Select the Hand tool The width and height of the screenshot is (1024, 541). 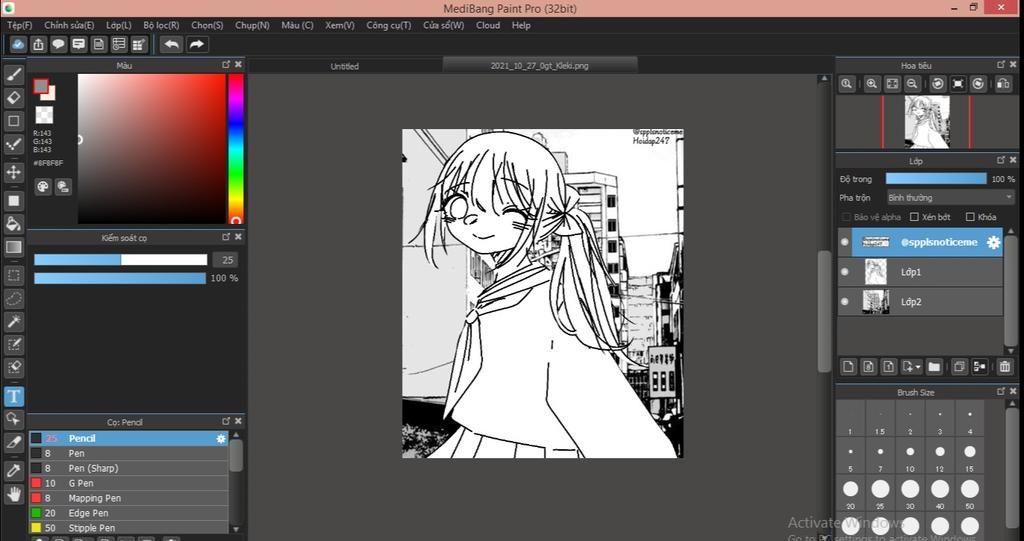[14, 494]
